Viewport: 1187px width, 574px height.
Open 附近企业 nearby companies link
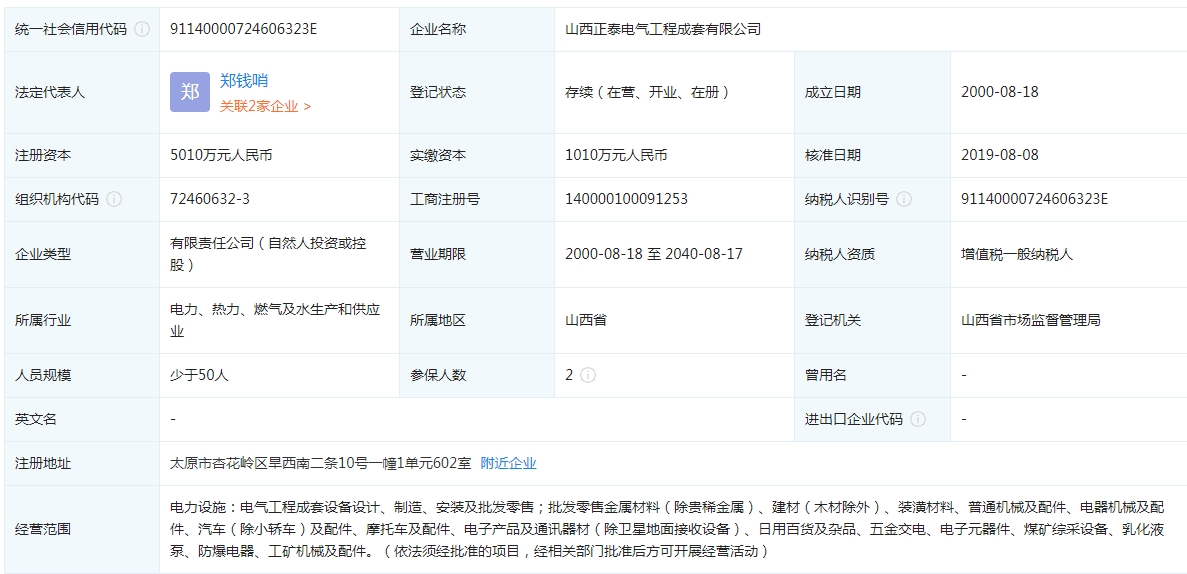508,463
